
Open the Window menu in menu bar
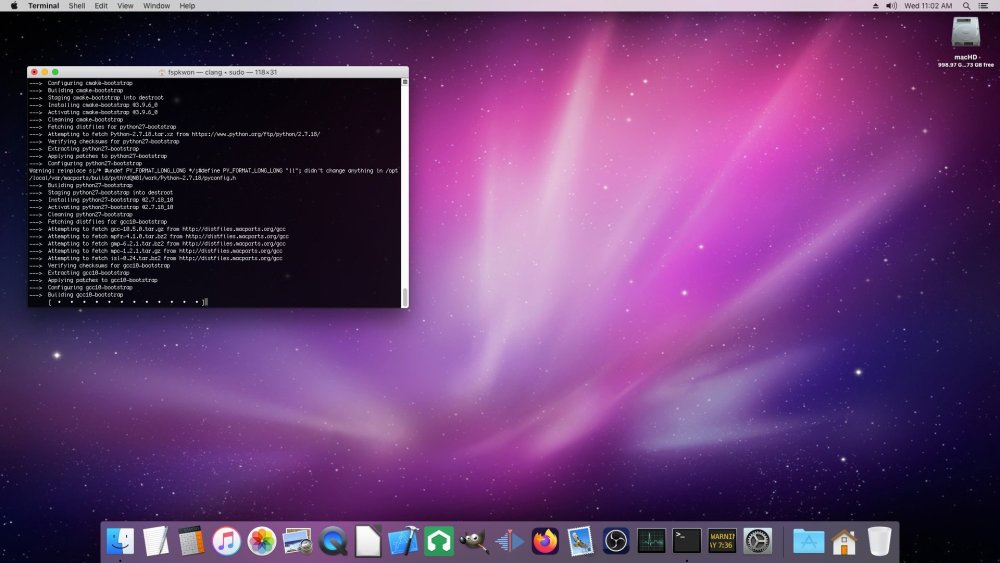coord(156,6)
